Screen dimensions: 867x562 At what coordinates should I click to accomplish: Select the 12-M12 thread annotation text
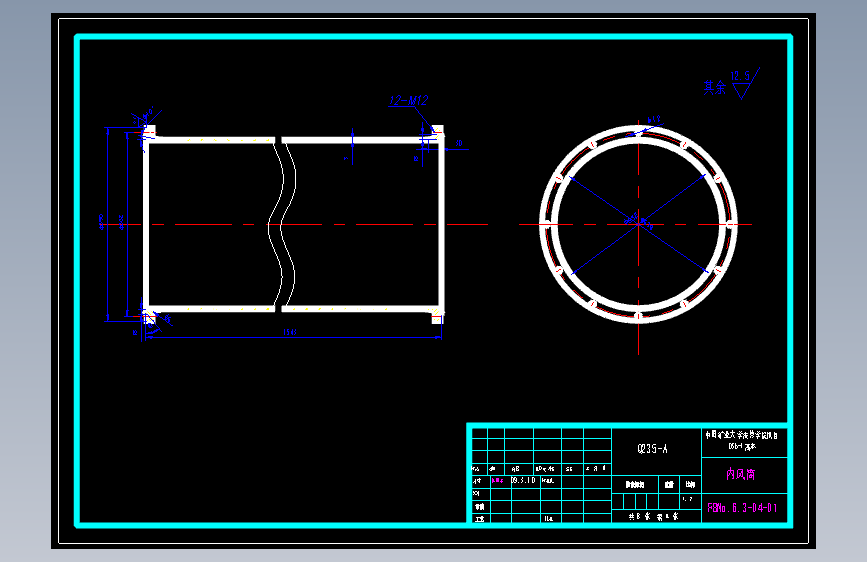click(x=409, y=100)
